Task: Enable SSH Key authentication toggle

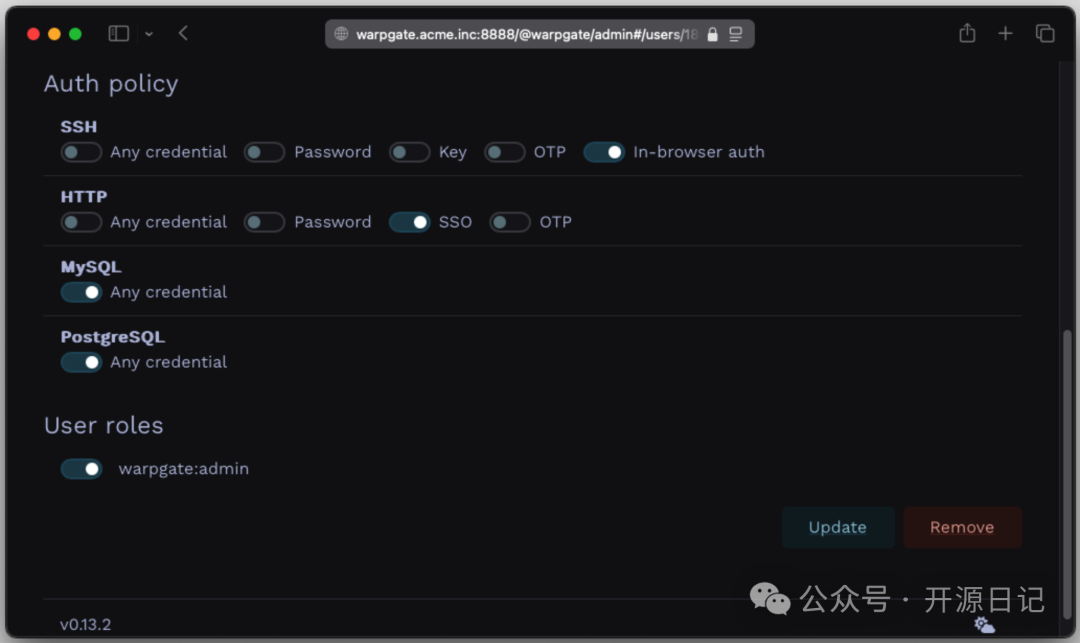Action: (x=410, y=152)
